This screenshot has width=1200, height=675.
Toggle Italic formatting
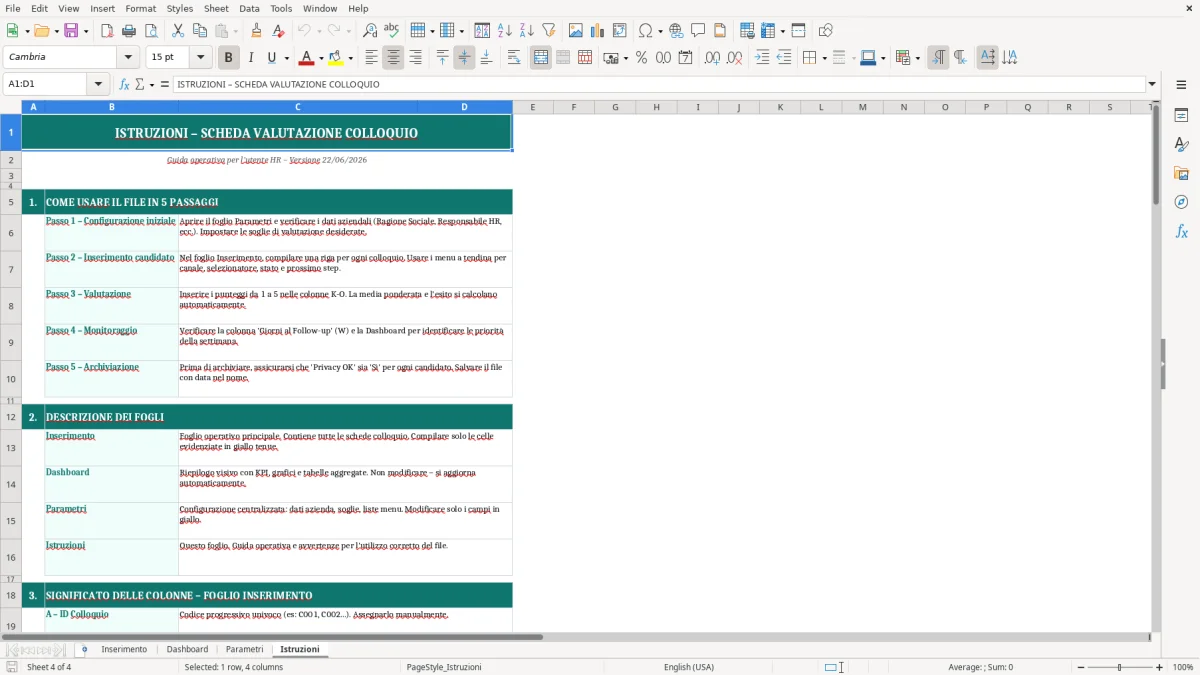click(250, 58)
